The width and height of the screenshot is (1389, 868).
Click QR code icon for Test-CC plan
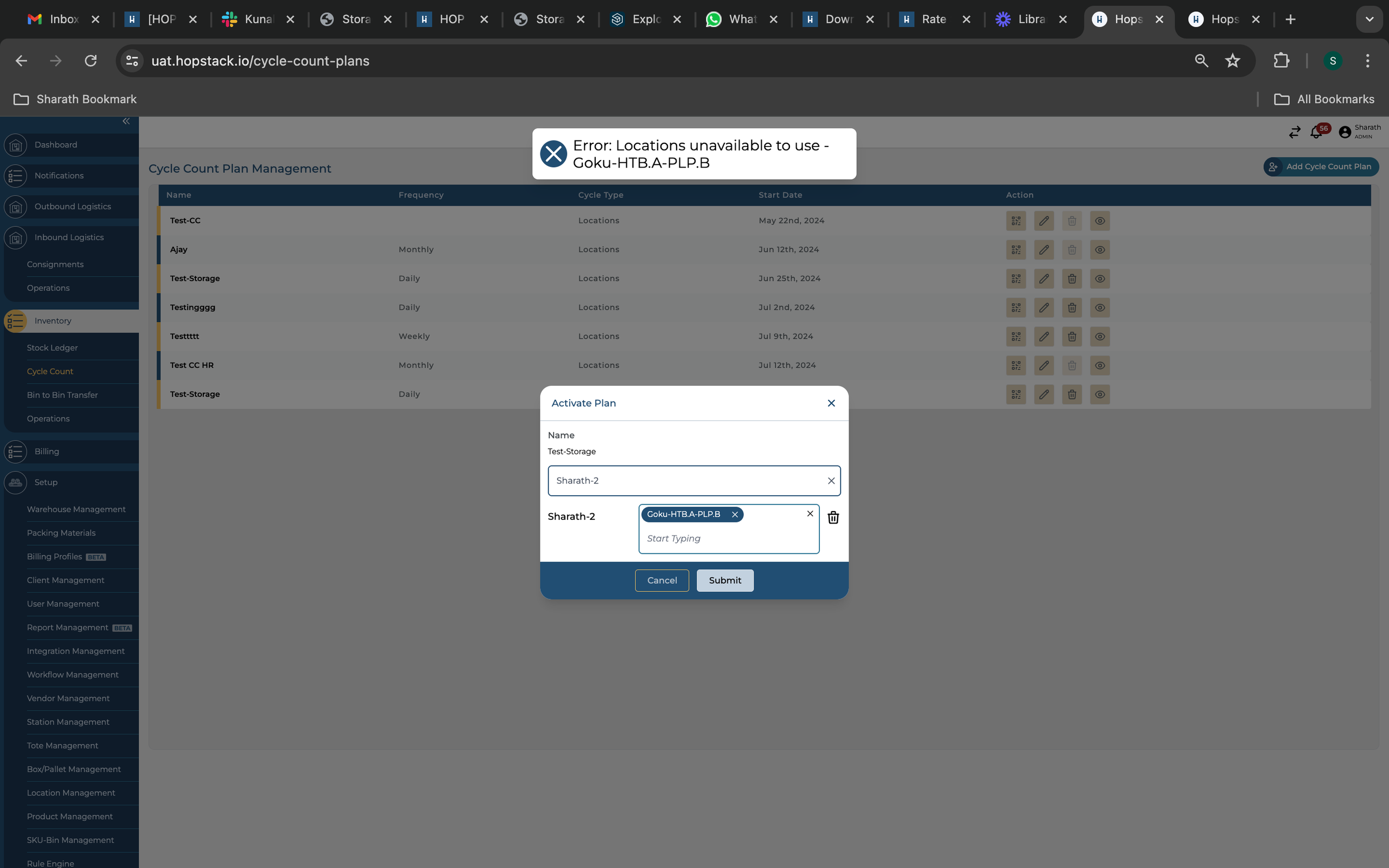1015,221
